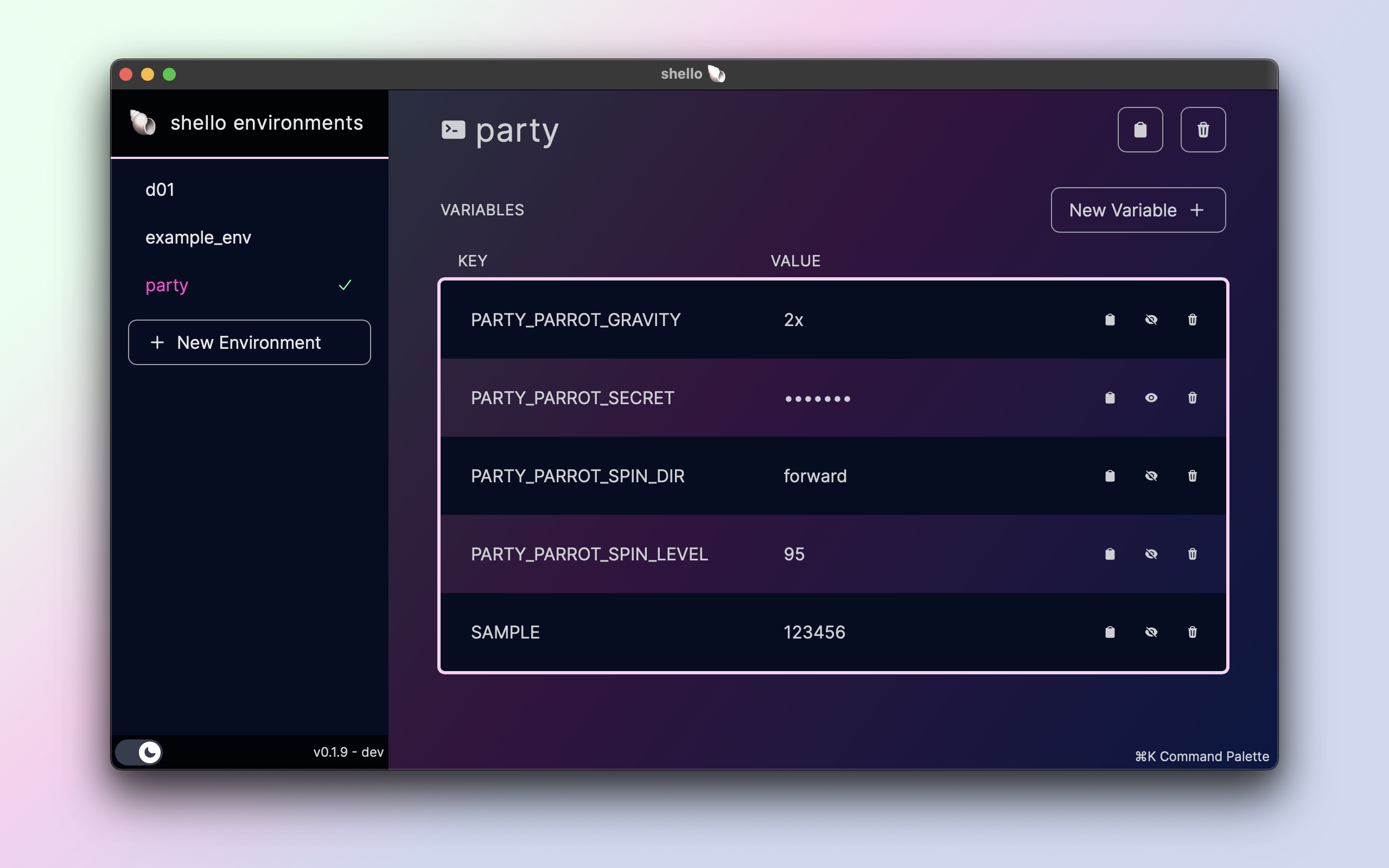This screenshot has width=1389, height=868.
Task: Select the party environment
Action: [167, 285]
